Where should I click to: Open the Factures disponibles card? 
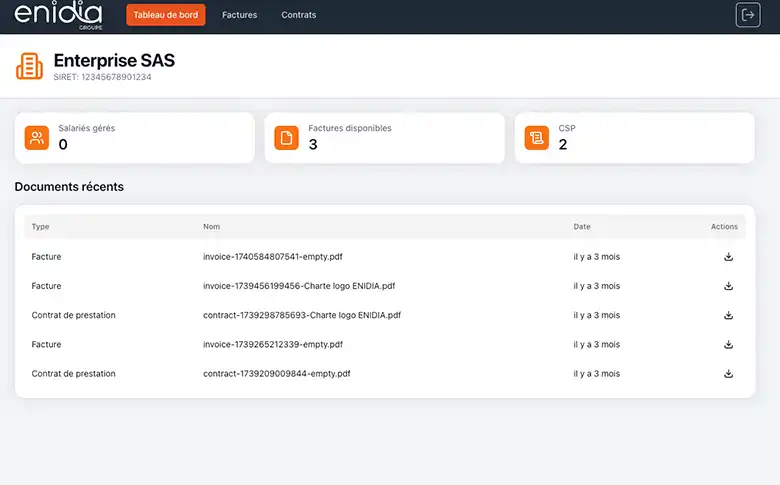point(384,138)
